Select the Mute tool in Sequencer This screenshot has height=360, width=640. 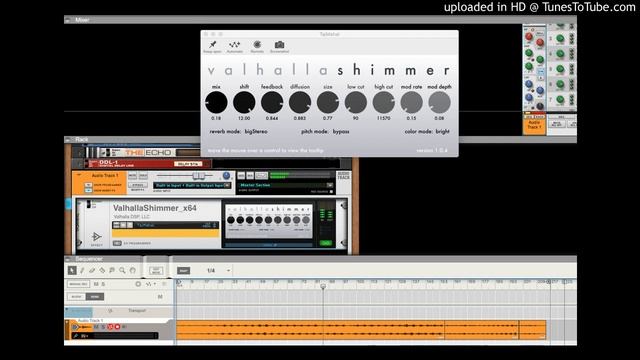coord(112,270)
